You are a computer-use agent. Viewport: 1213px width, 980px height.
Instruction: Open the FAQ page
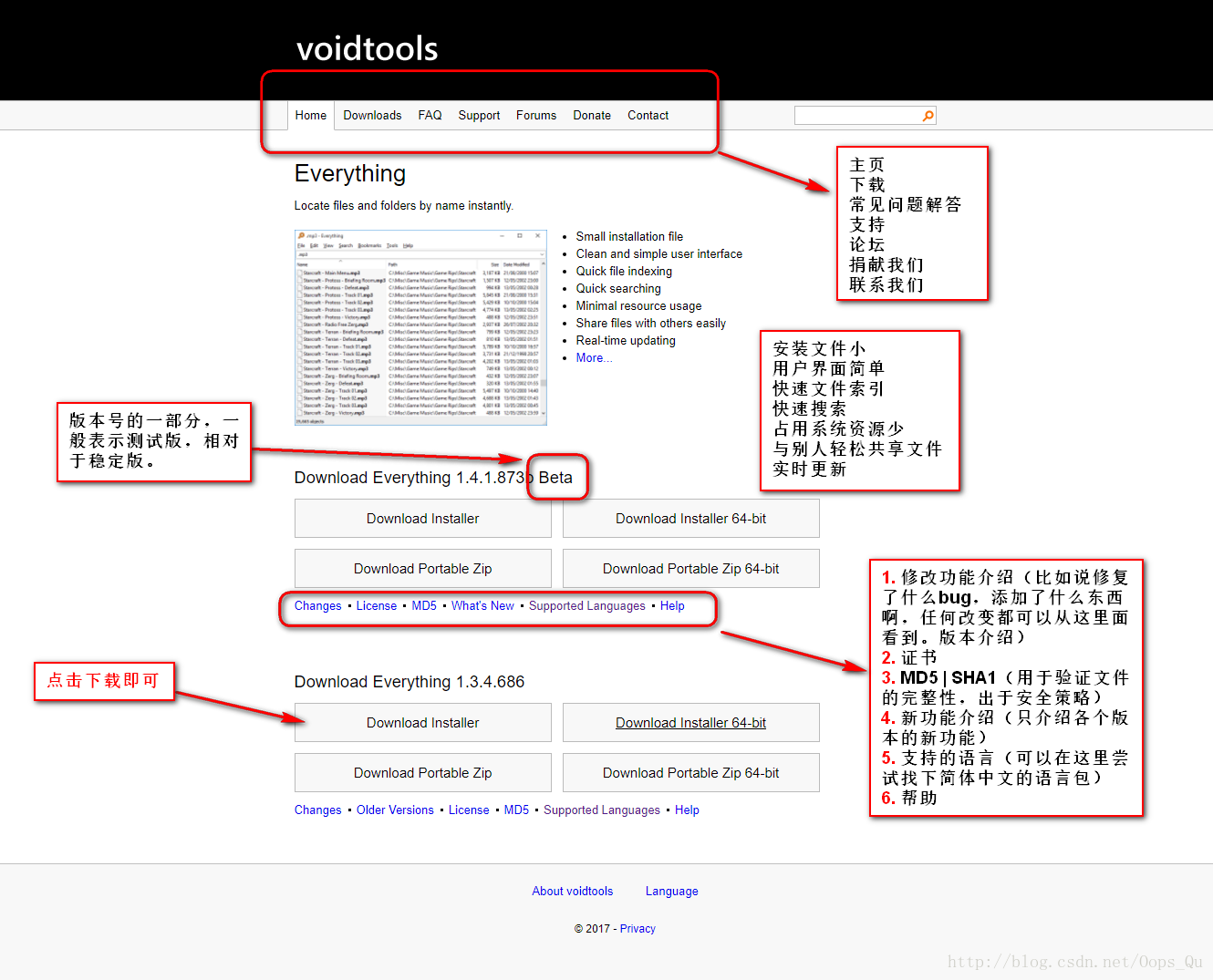pos(430,116)
